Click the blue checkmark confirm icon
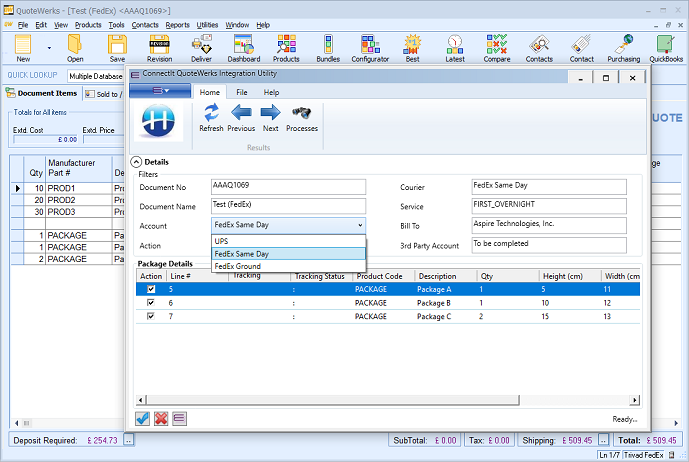The width and height of the screenshot is (689, 462). pyautogui.click(x=143, y=418)
